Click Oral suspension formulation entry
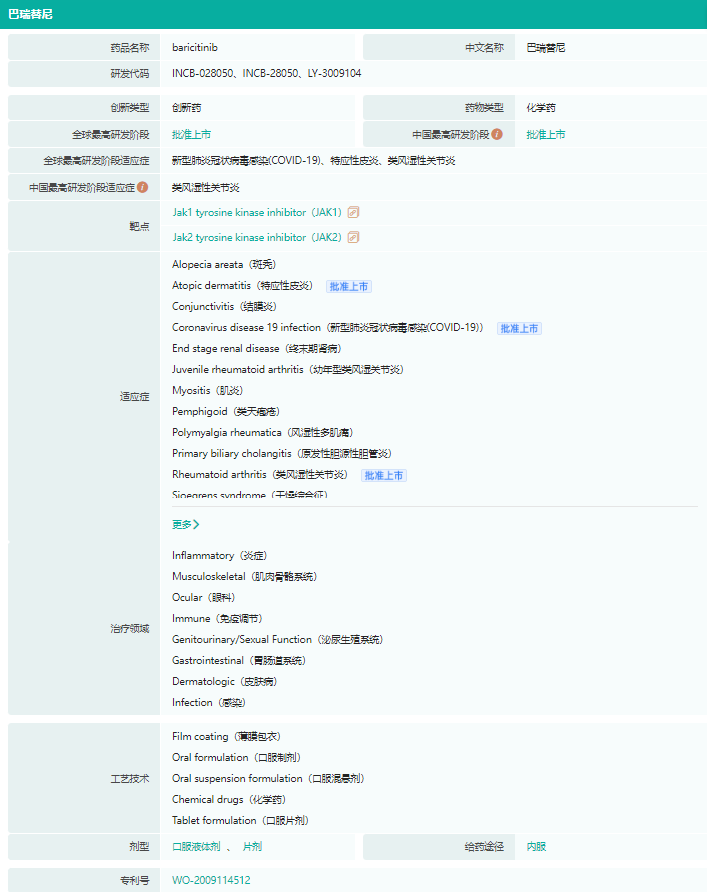 [x=268, y=779]
